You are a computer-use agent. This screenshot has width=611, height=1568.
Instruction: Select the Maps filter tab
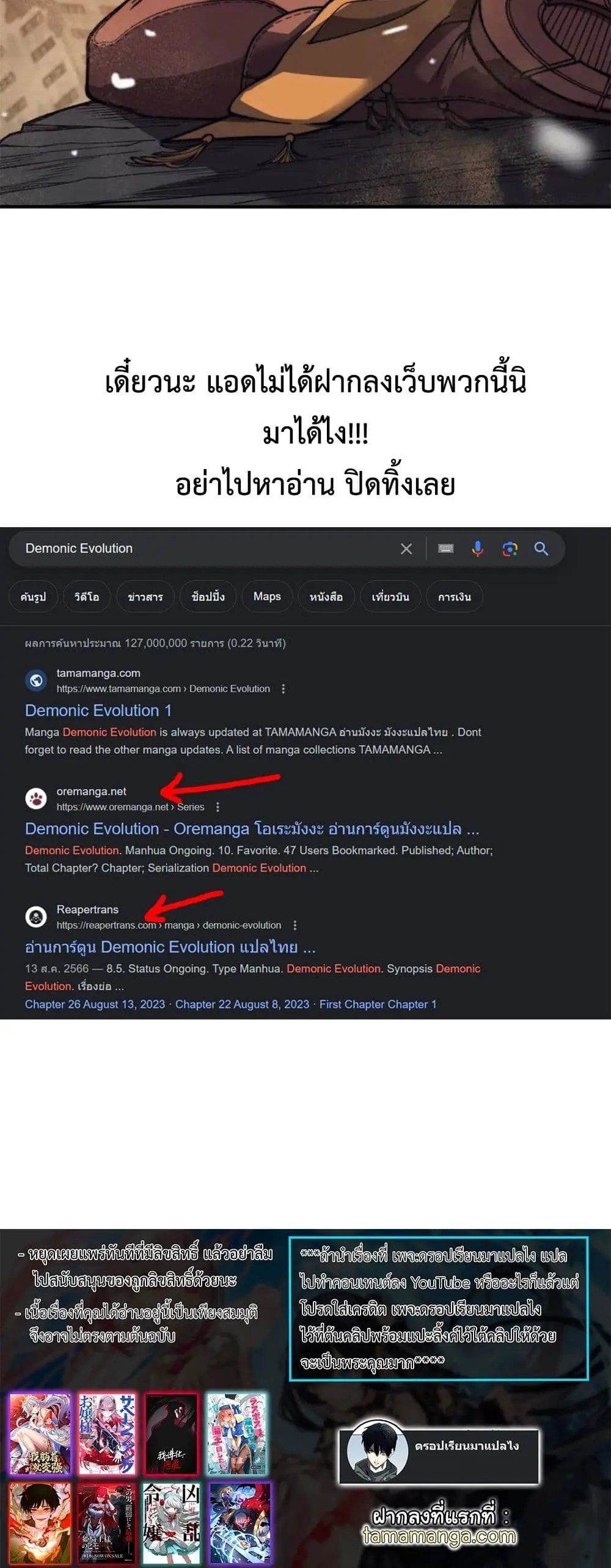[267, 597]
